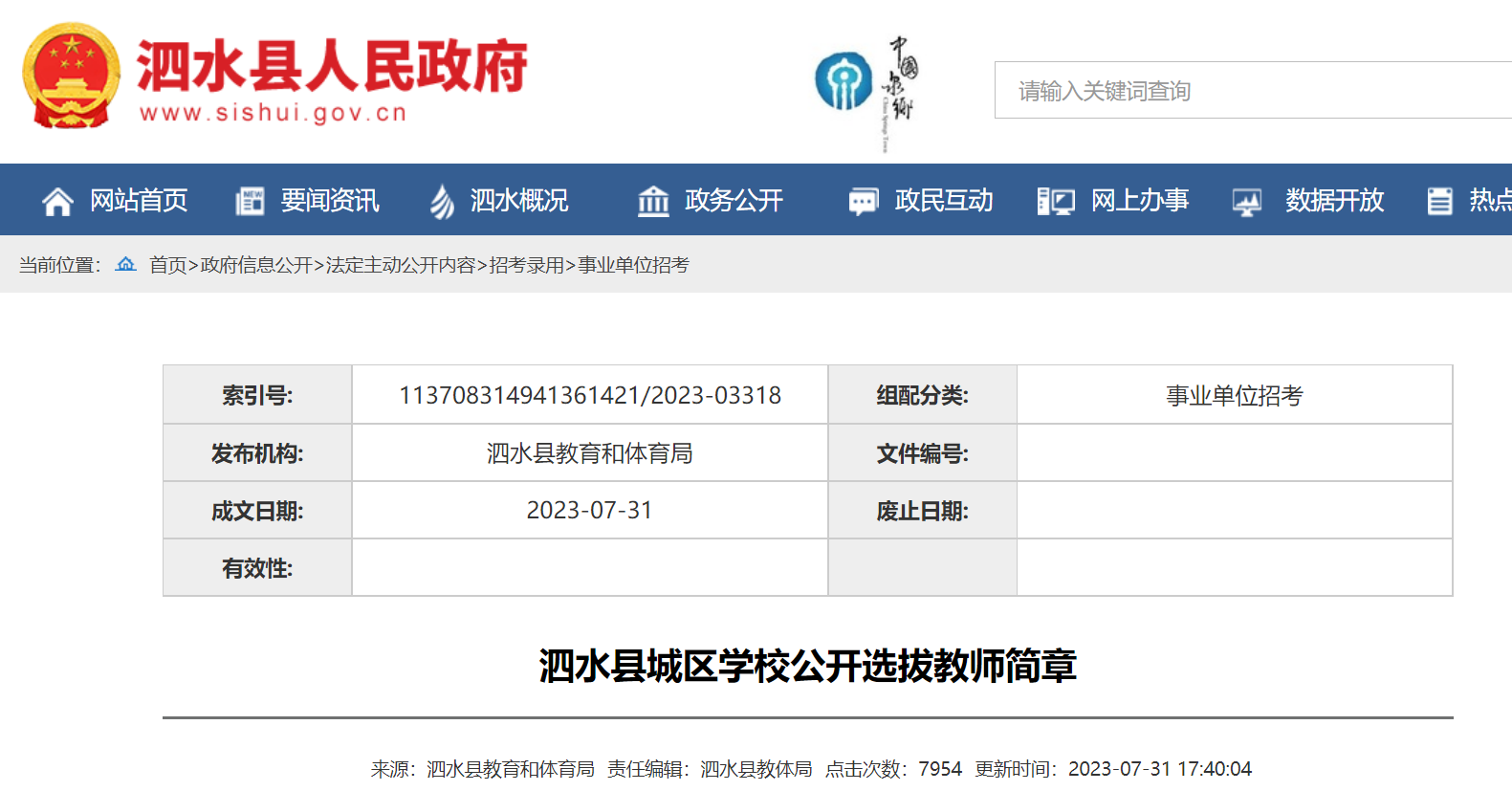Click the monitor icon beside 网上办事

click(x=1056, y=201)
